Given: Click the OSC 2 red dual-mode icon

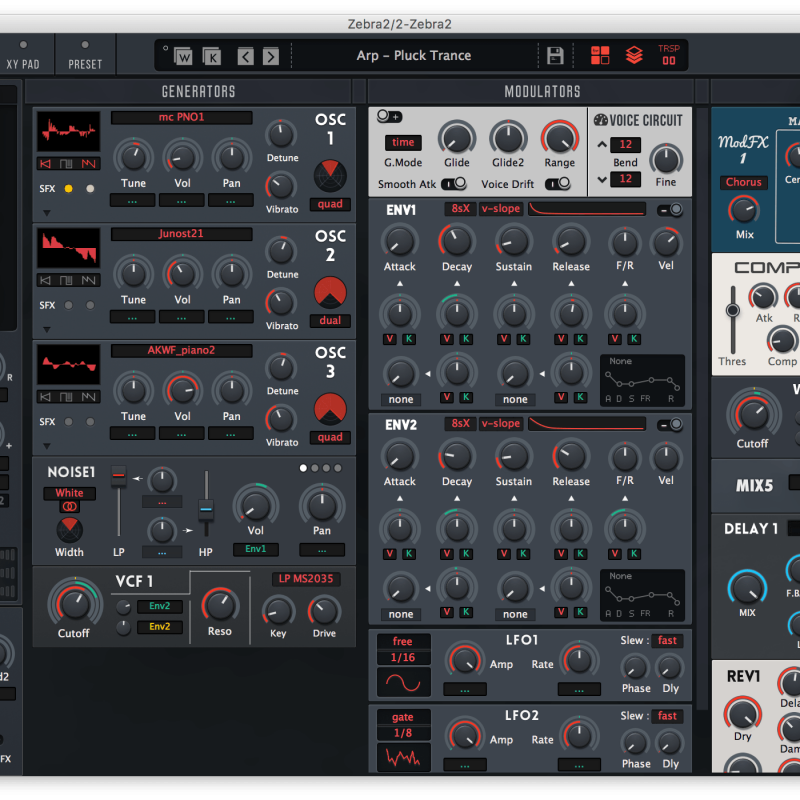Looking at the screenshot, I should pyautogui.click(x=330, y=292).
